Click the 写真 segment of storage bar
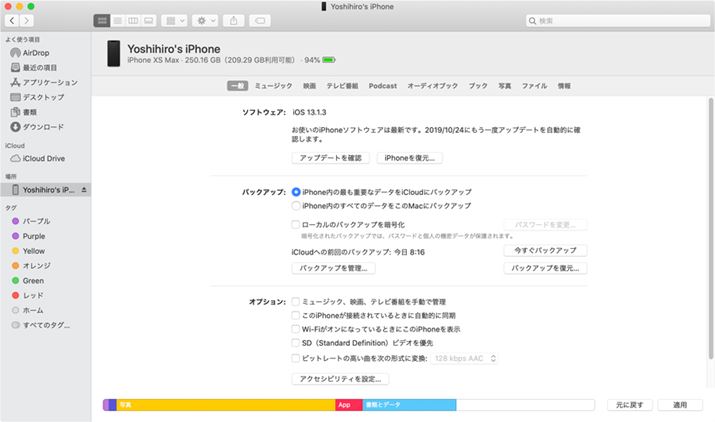 click(226, 405)
